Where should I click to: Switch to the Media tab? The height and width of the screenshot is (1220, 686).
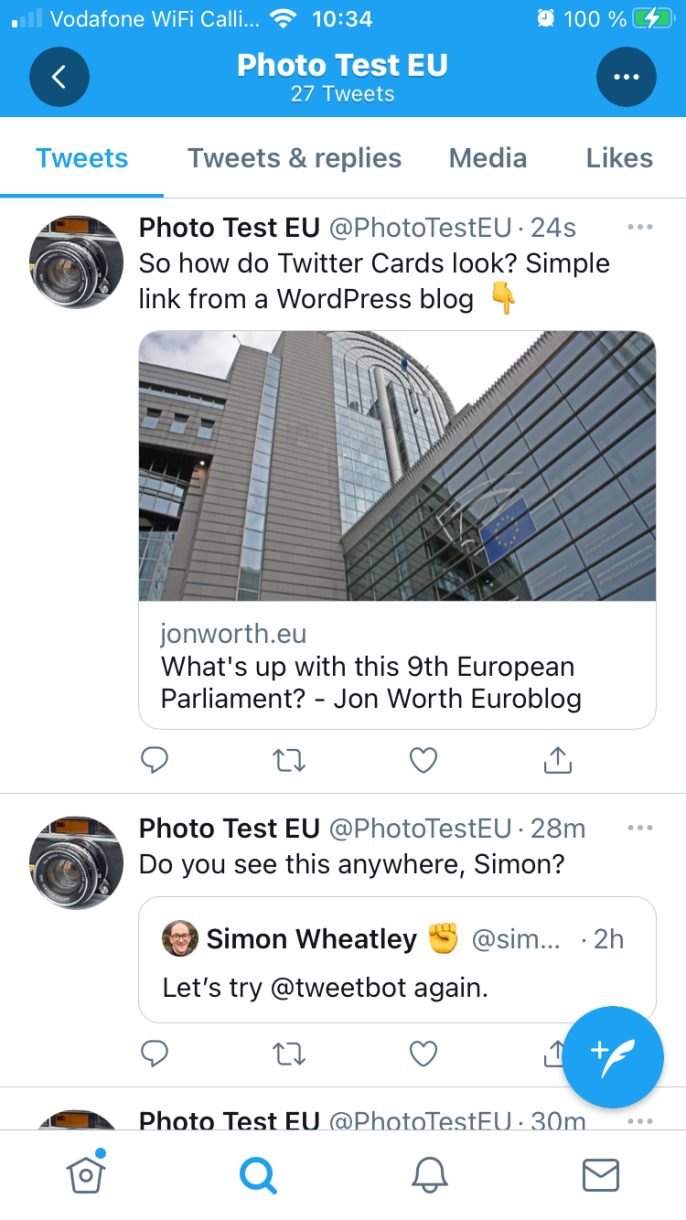(488, 158)
